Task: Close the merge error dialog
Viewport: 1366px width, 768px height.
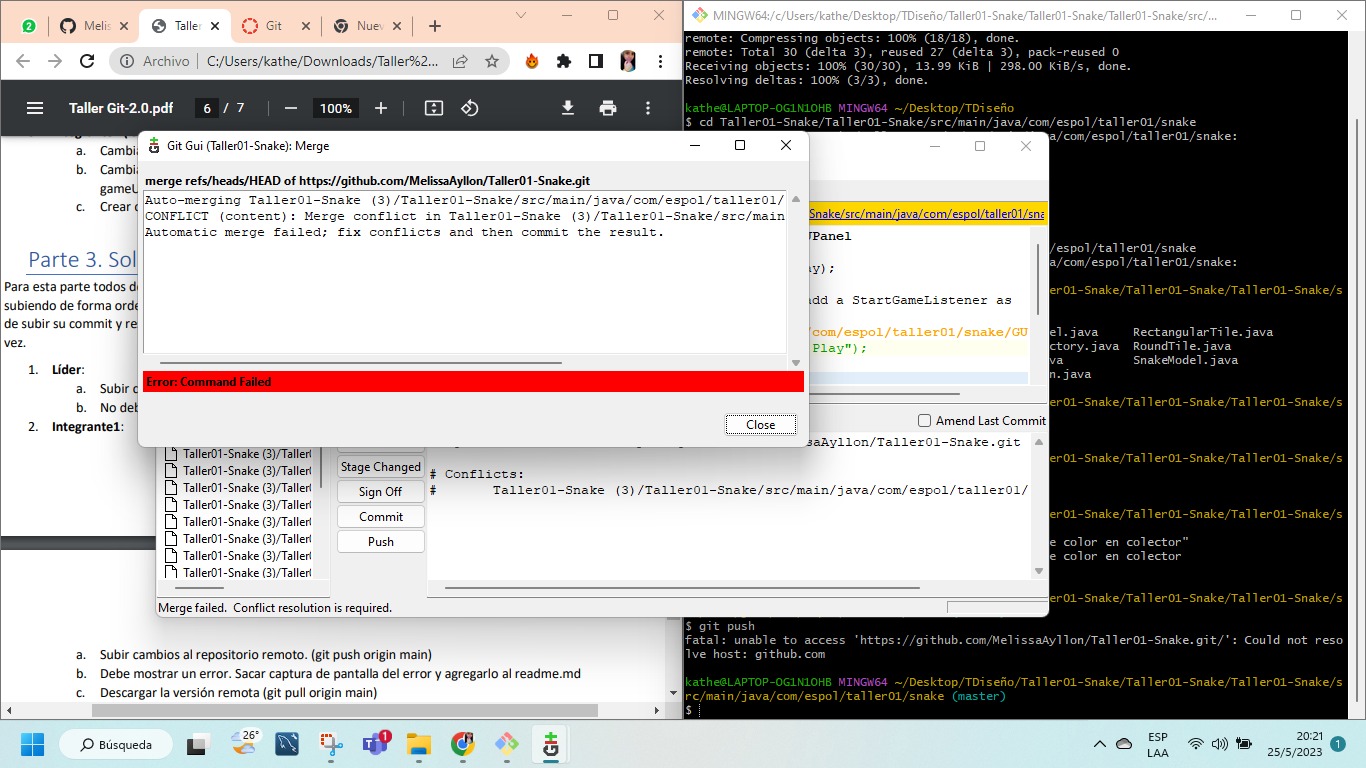Action: point(760,424)
